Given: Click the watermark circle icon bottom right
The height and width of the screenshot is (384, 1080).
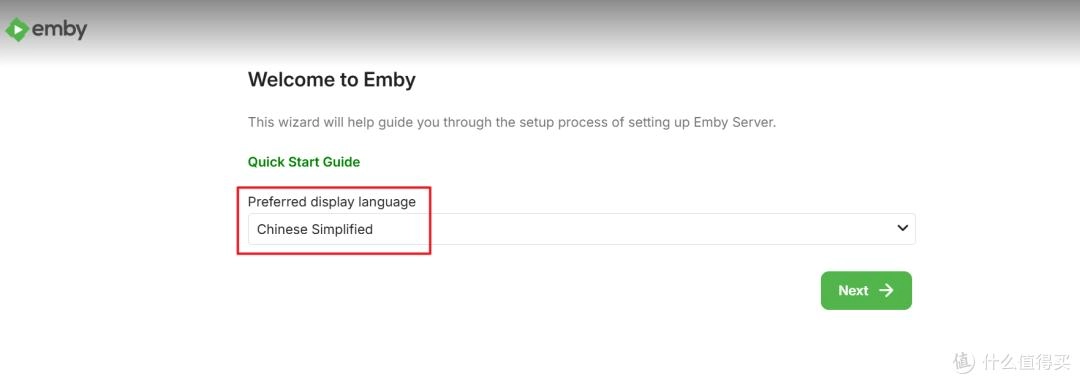Looking at the screenshot, I should [x=964, y=362].
